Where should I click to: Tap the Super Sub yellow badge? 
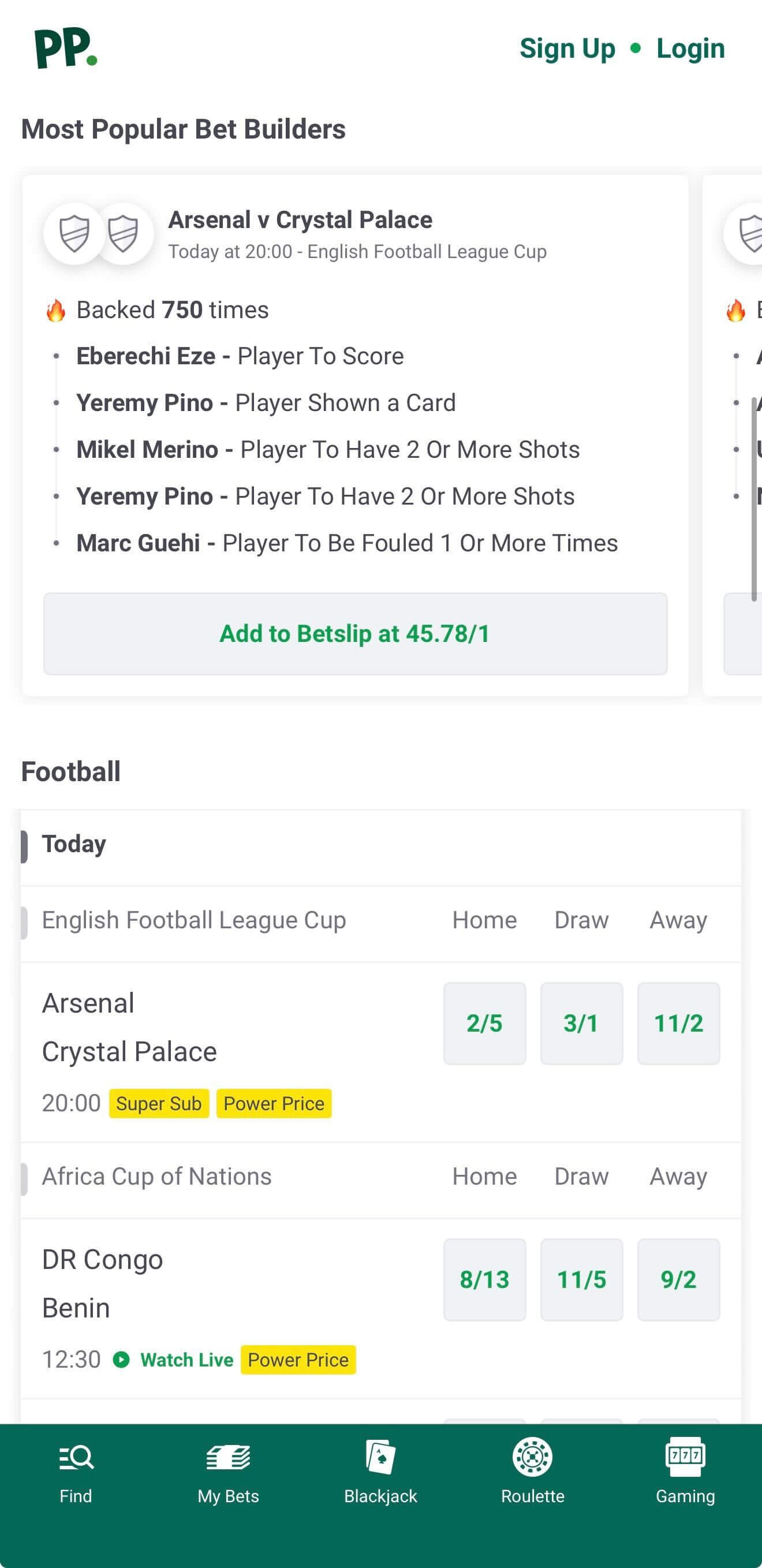(159, 1104)
